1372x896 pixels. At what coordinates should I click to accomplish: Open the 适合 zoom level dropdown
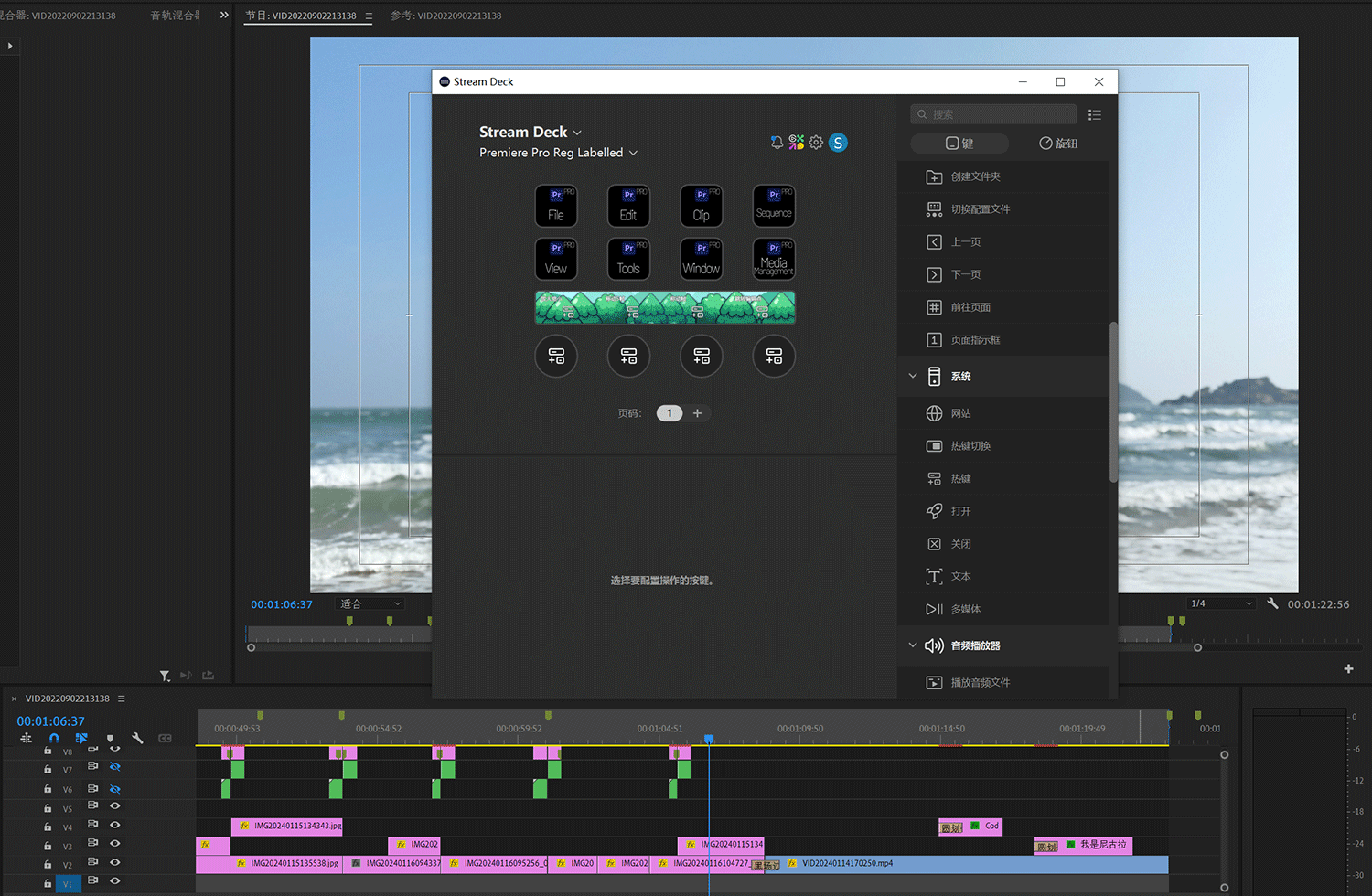370,603
